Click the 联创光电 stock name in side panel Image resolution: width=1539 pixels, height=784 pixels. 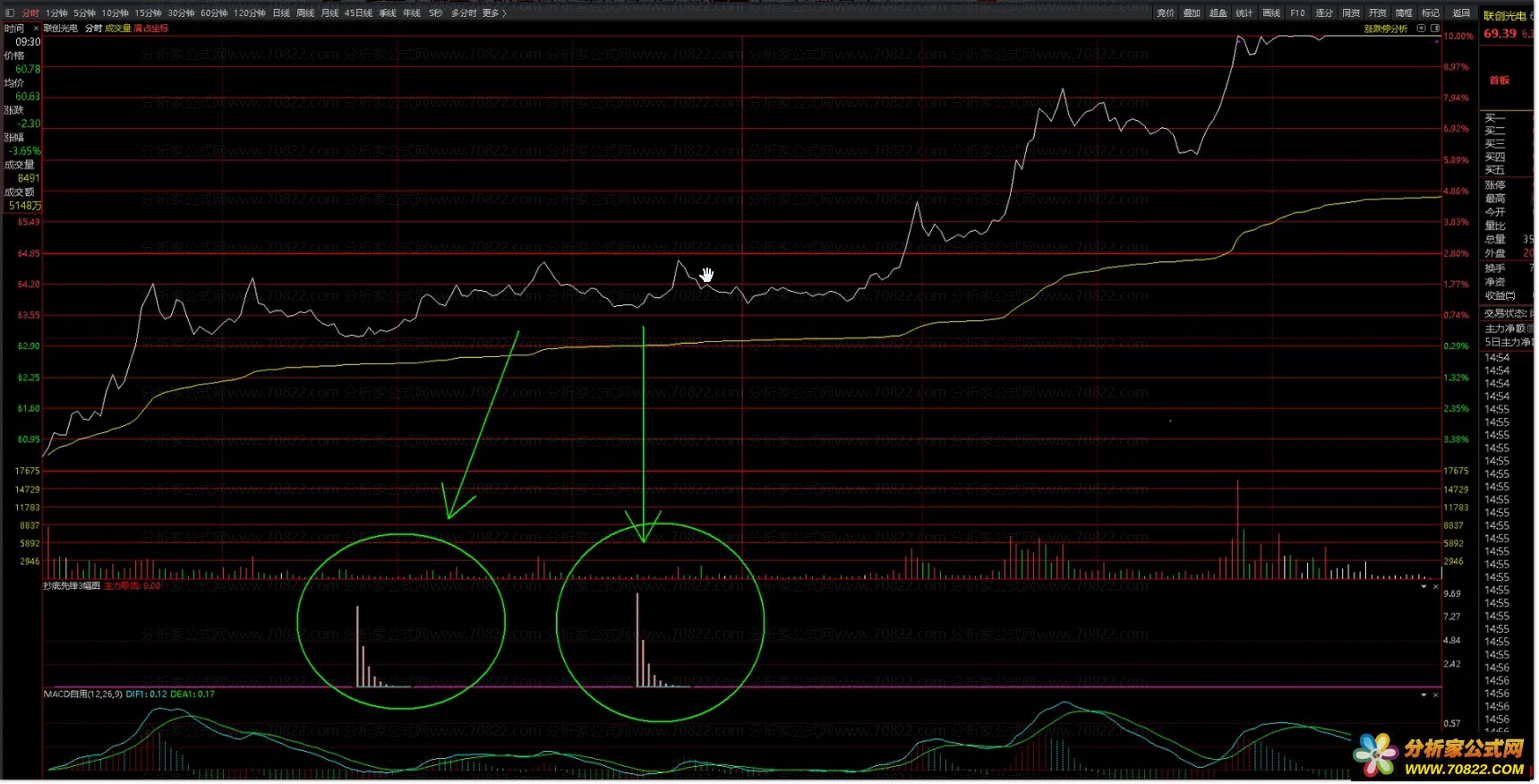[1504, 16]
